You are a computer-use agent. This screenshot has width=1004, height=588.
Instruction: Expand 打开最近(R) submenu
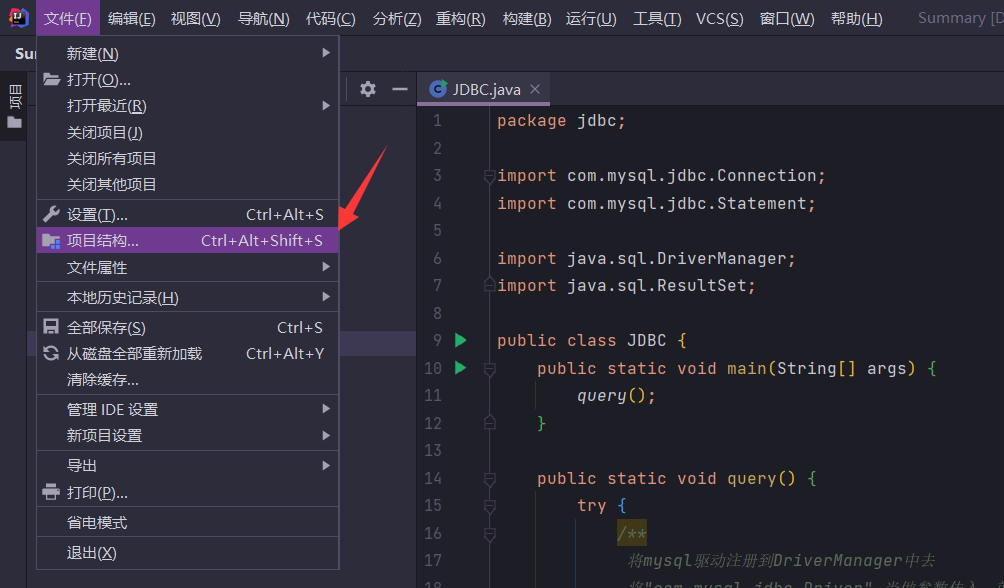click(188, 106)
